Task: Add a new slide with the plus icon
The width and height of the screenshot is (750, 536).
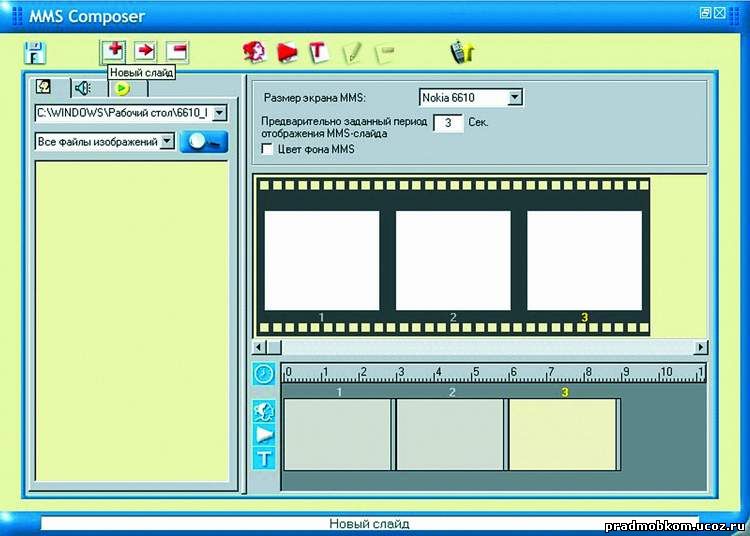Action: pos(113,52)
